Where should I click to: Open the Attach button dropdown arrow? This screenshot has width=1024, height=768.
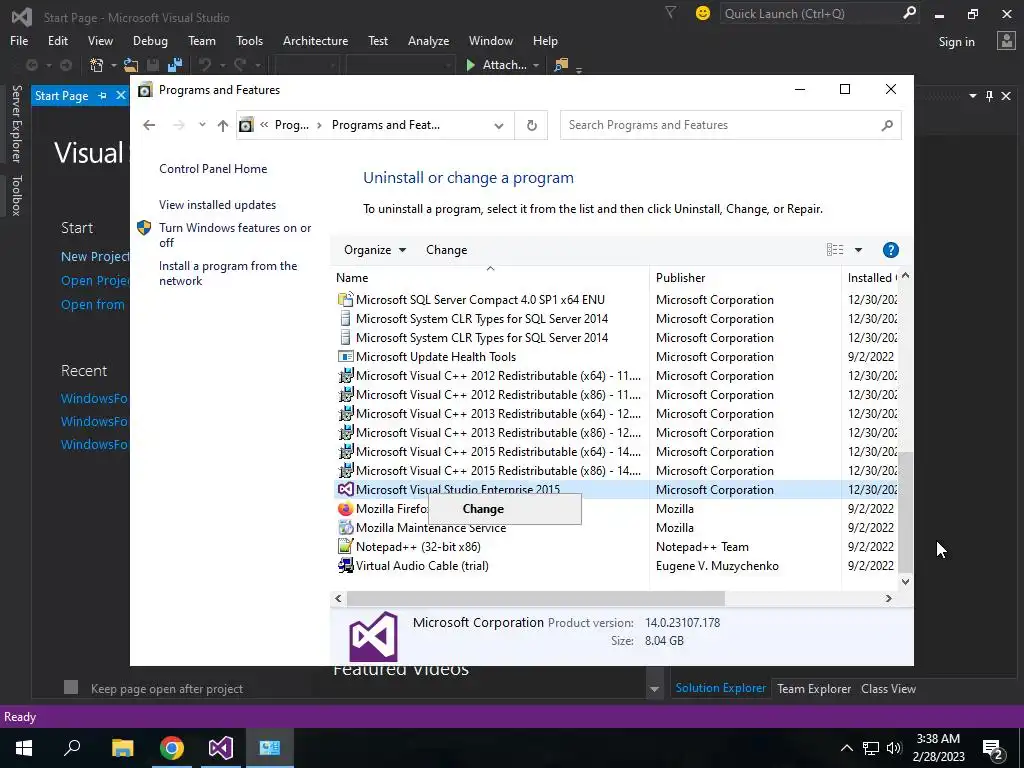(x=536, y=65)
